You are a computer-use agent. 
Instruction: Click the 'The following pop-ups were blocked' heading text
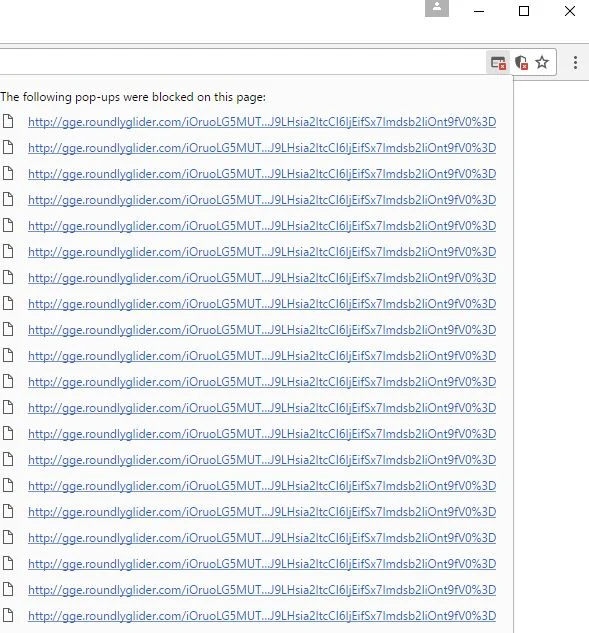pyautogui.click(x=133, y=97)
